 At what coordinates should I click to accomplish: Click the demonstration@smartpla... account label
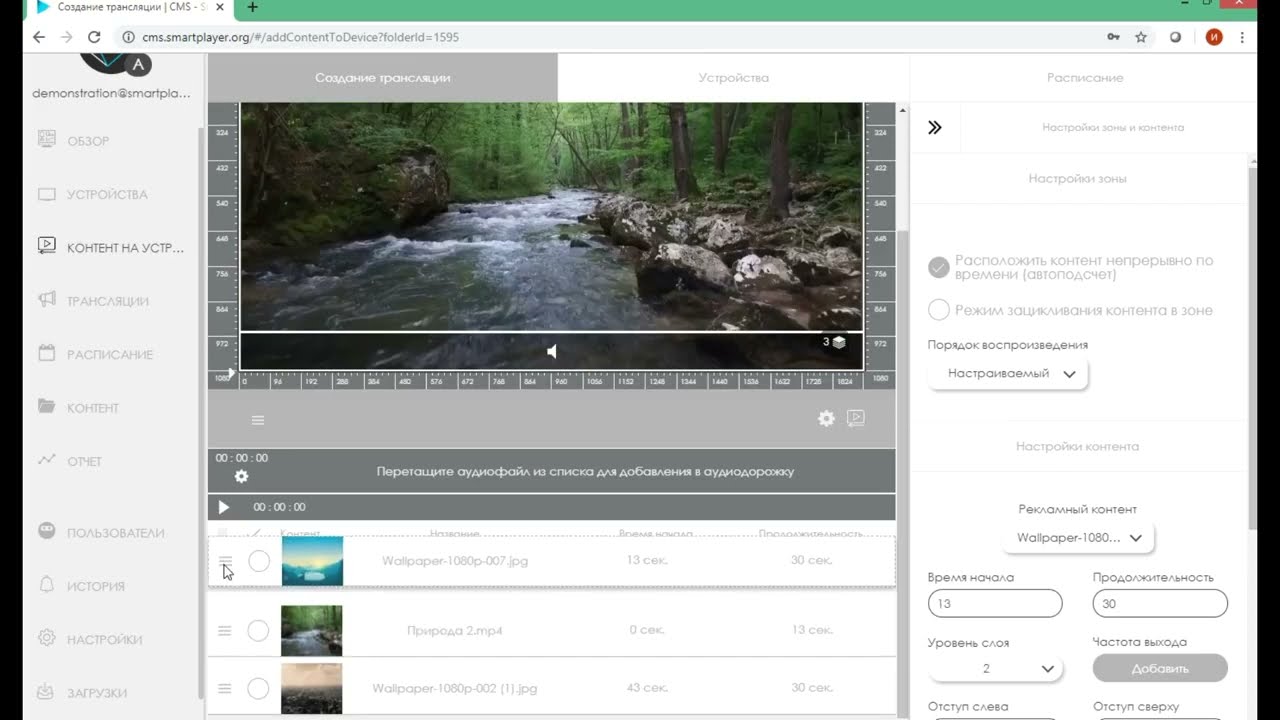pos(111,92)
